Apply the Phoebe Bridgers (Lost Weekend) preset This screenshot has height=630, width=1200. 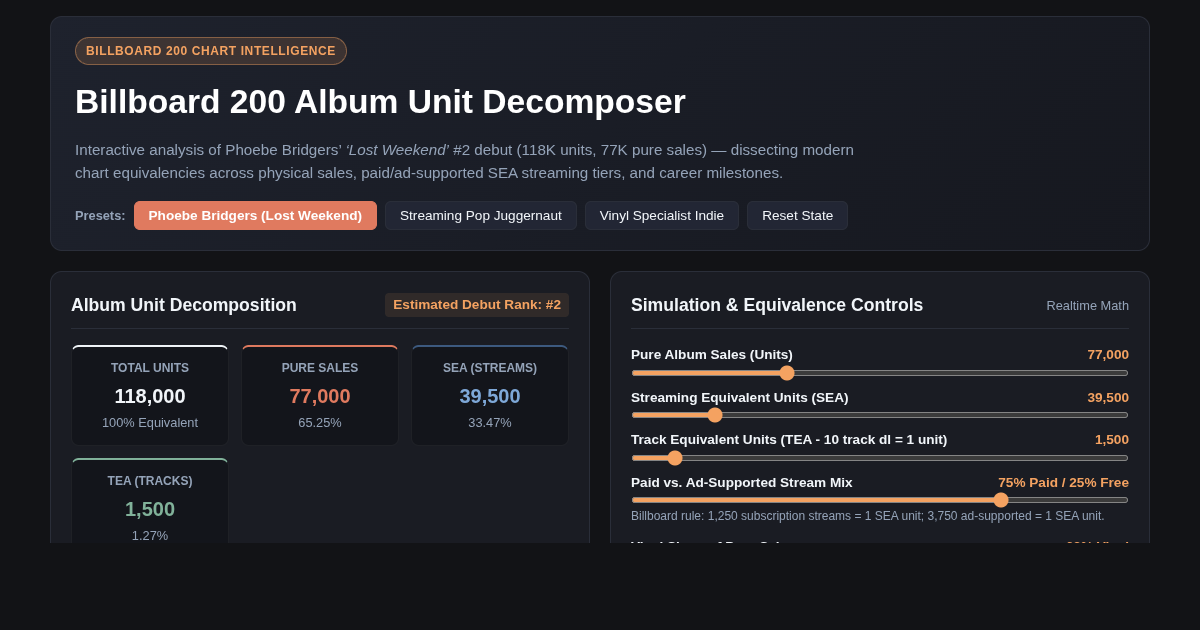255,215
